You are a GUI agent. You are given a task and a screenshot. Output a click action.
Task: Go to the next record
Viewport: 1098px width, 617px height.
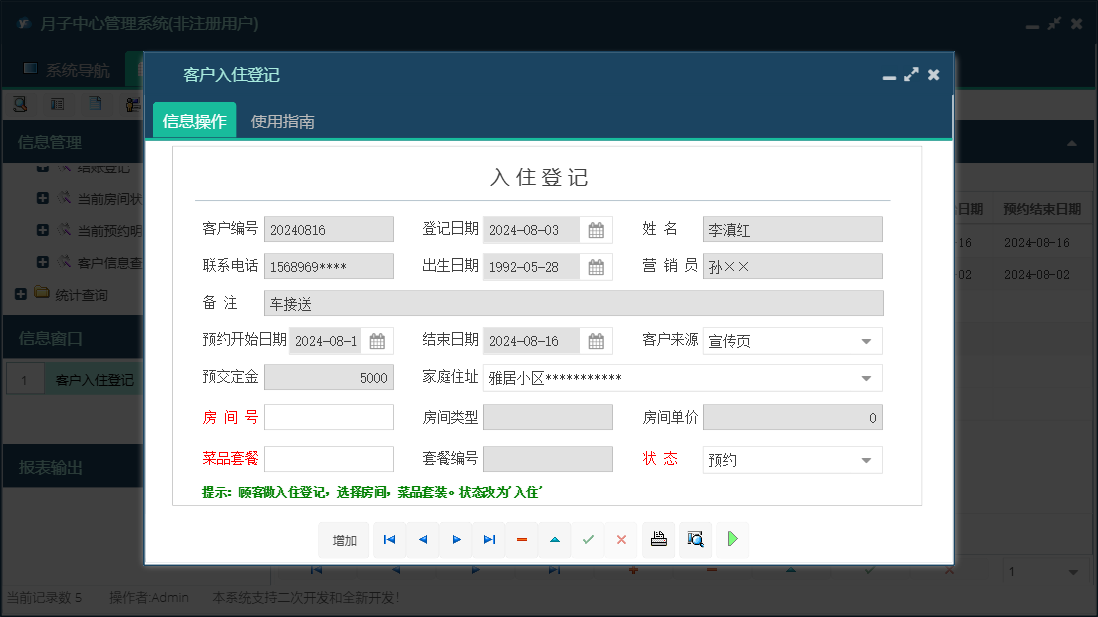[x=456, y=540]
